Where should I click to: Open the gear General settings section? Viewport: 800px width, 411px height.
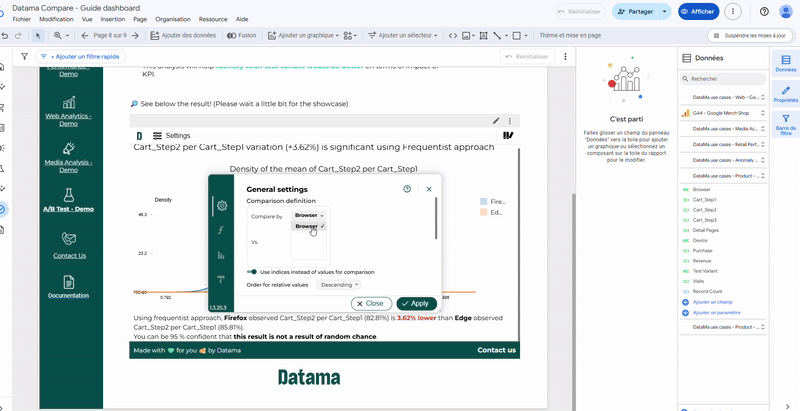click(221, 206)
